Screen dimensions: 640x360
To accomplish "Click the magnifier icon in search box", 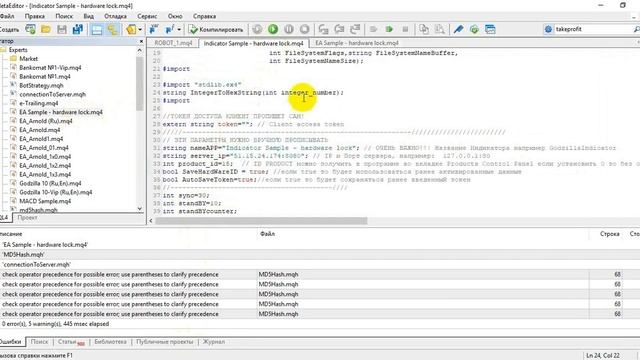I will click(x=636, y=29).
